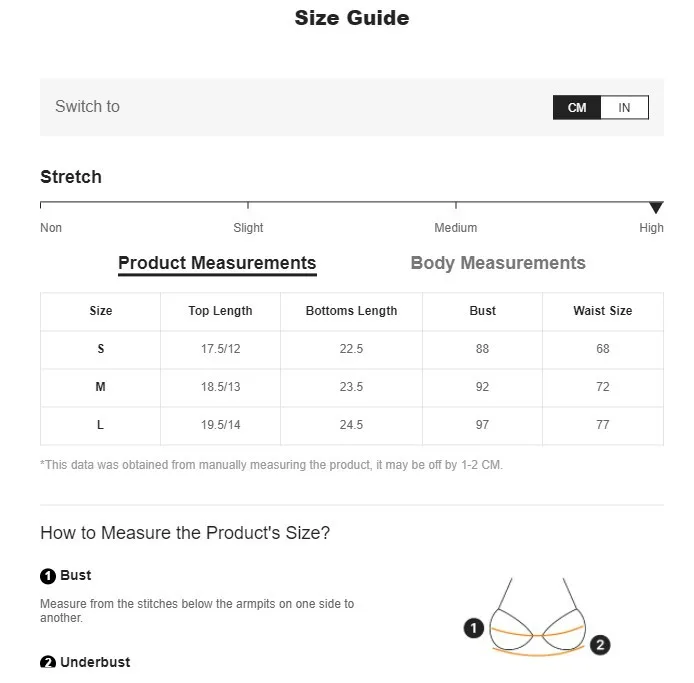The width and height of the screenshot is (694, 683).
Task: Click the Waist Size column header
Action: point(602,311)
